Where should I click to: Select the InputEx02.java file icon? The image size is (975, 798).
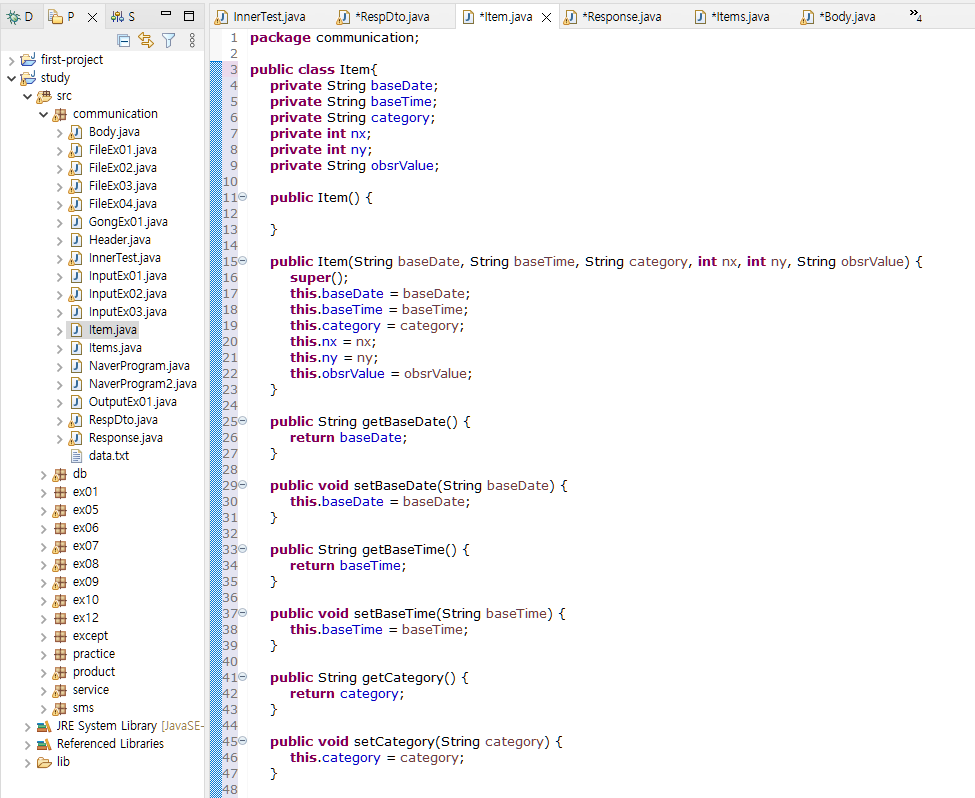76,294
